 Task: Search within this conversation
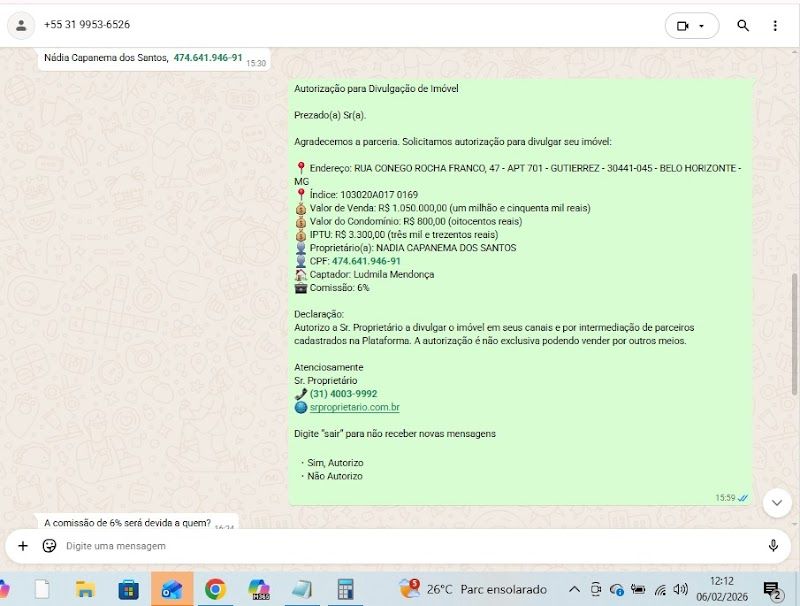pos(743,26)
